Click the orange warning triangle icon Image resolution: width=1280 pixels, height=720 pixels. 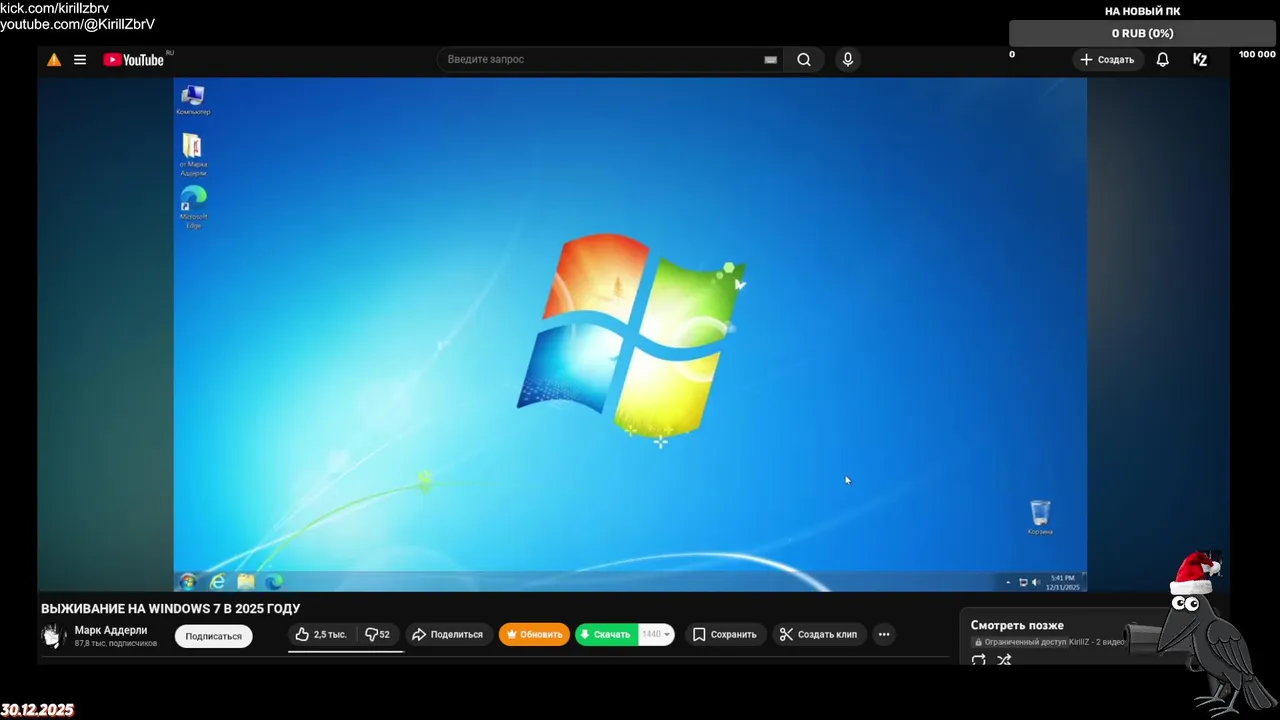coord(54,60)
